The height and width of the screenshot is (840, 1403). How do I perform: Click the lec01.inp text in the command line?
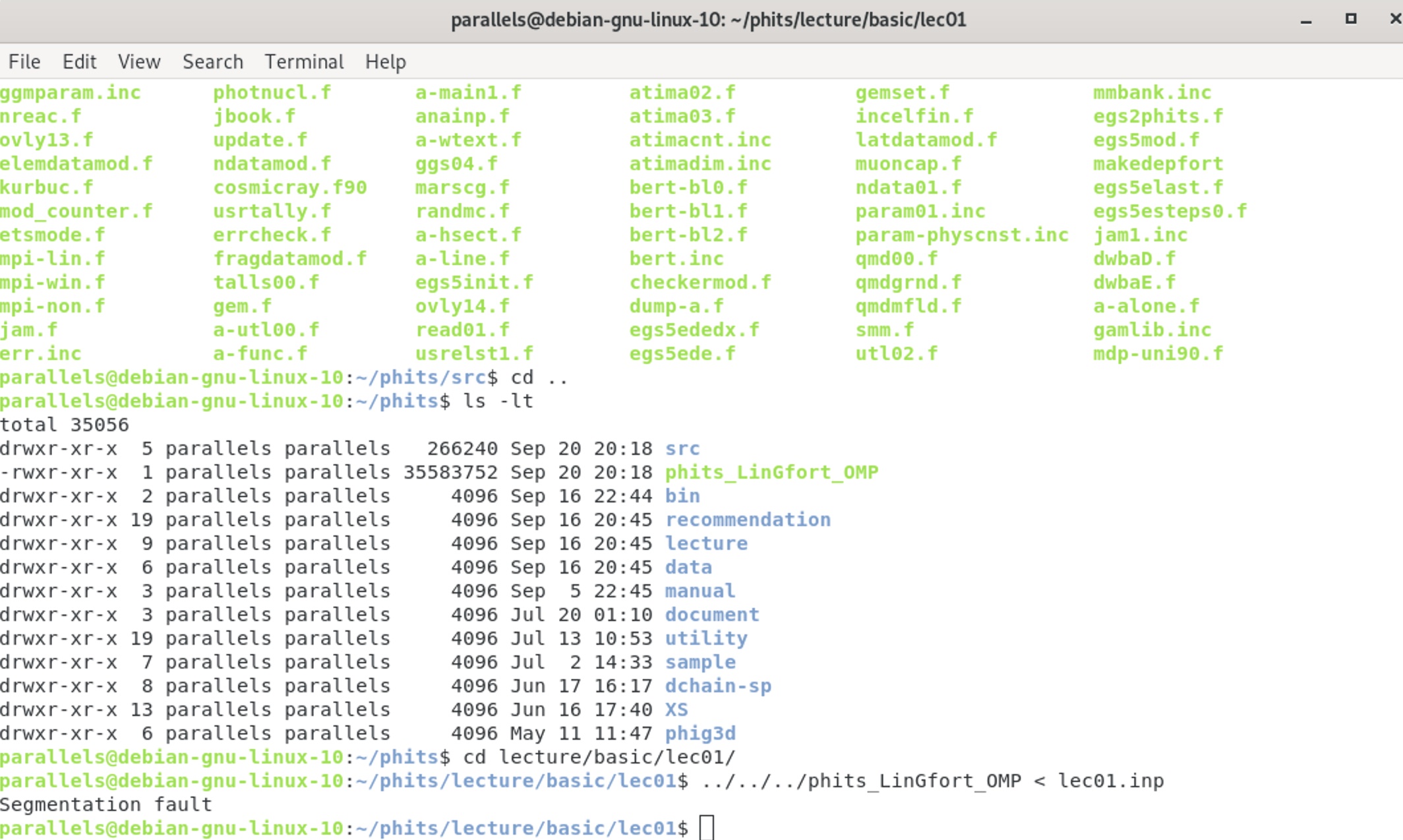point(1110,780)
